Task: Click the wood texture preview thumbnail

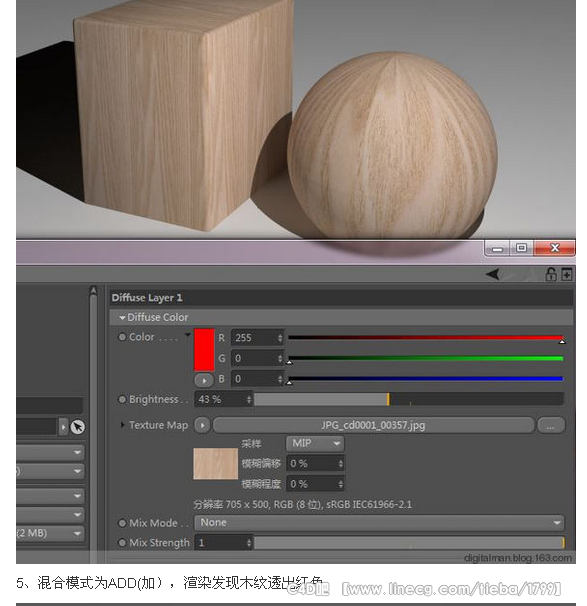Action: tap(216, 463)
